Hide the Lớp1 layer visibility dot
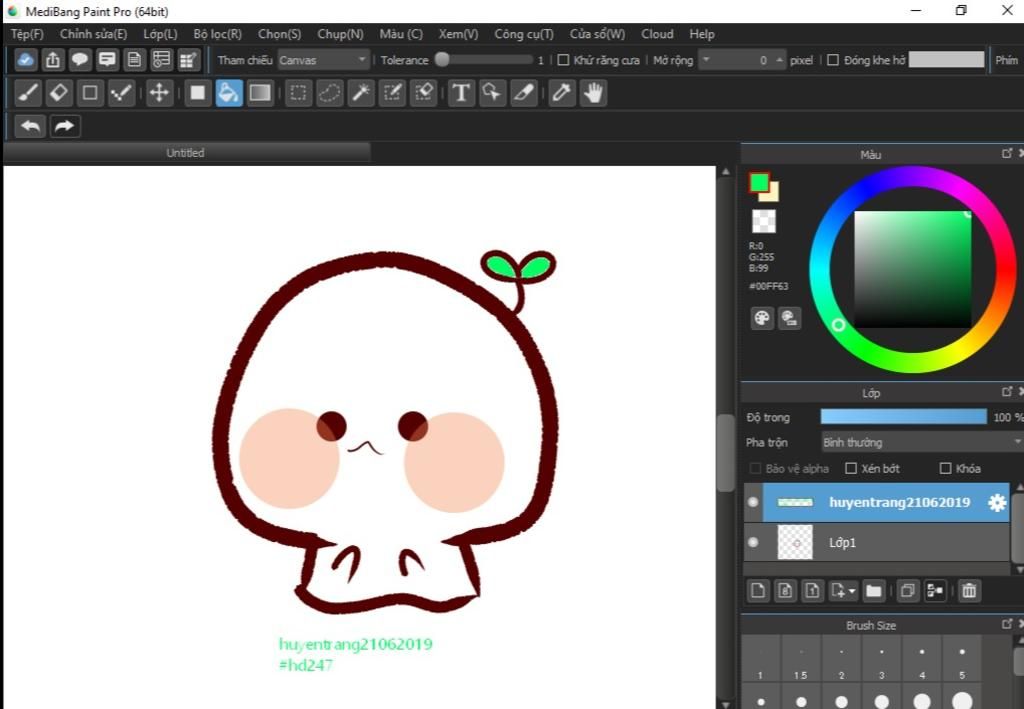Image resolution: width=1024 pixels, height=709 pixels. (x=753, y=542)
